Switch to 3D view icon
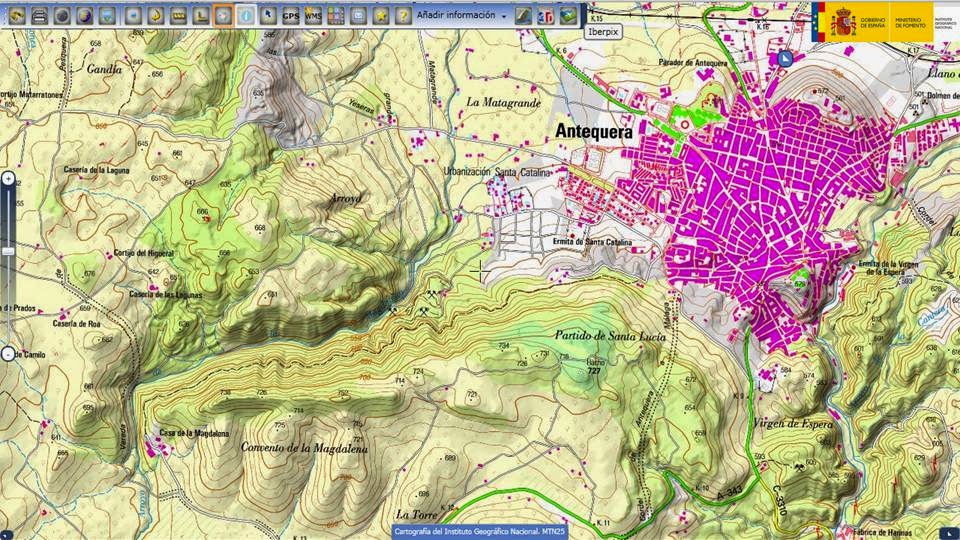This screenshot has height=540, width=960. [x=546, y=16]
